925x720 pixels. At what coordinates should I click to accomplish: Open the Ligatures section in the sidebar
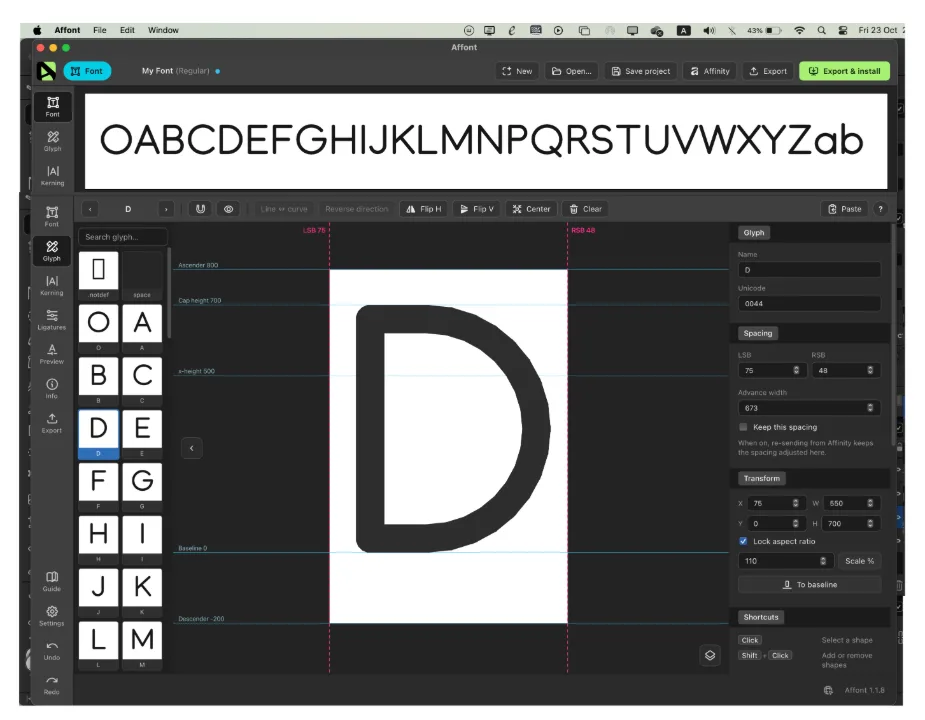click(x=52, y=319)
